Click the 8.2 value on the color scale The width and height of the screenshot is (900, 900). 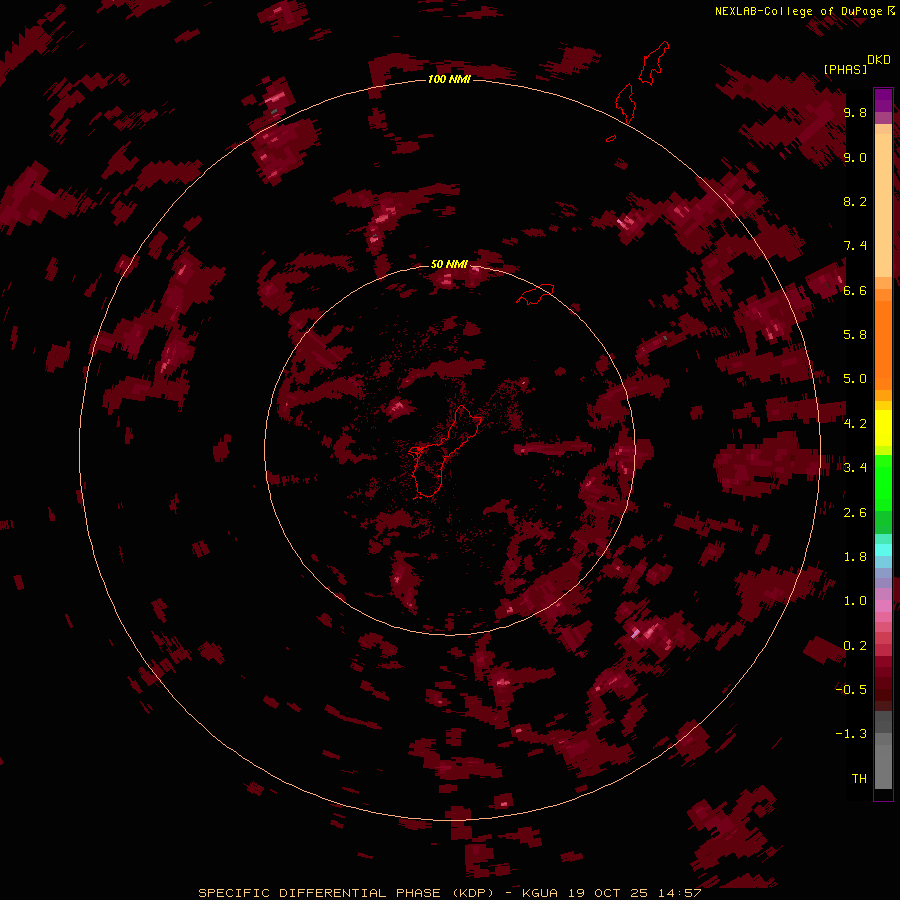(x=855, y=201)
